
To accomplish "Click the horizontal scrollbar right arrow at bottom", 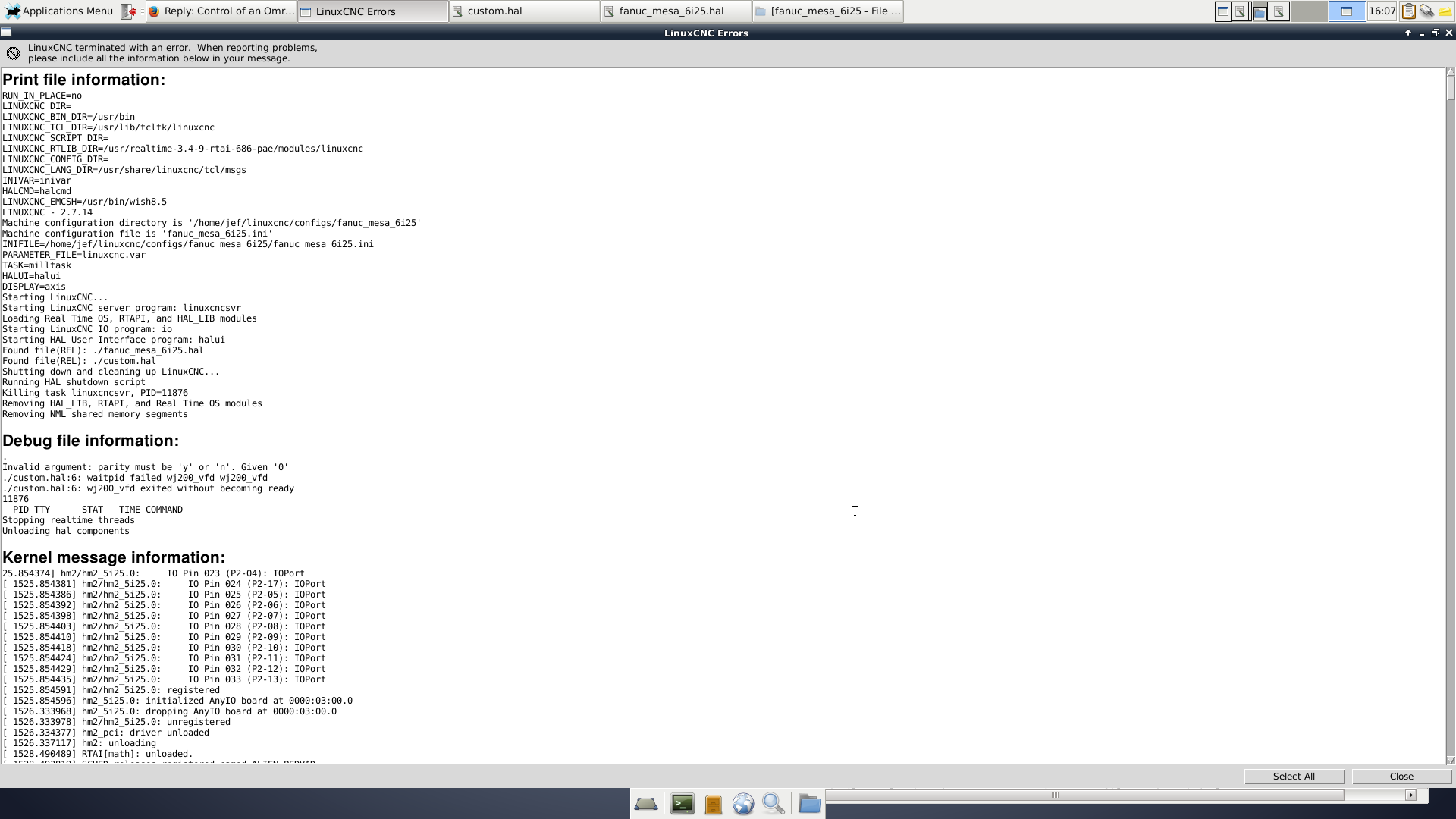I will [1410, 795].
